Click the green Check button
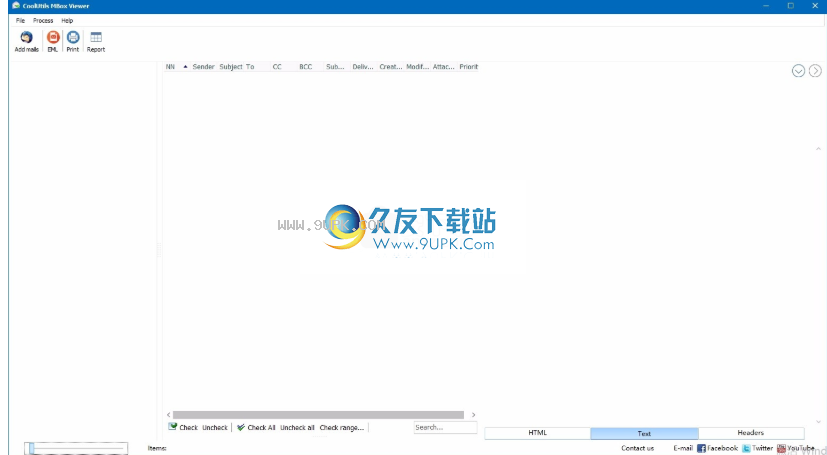This screenshot has width=827, height=455. coord(183,427)
